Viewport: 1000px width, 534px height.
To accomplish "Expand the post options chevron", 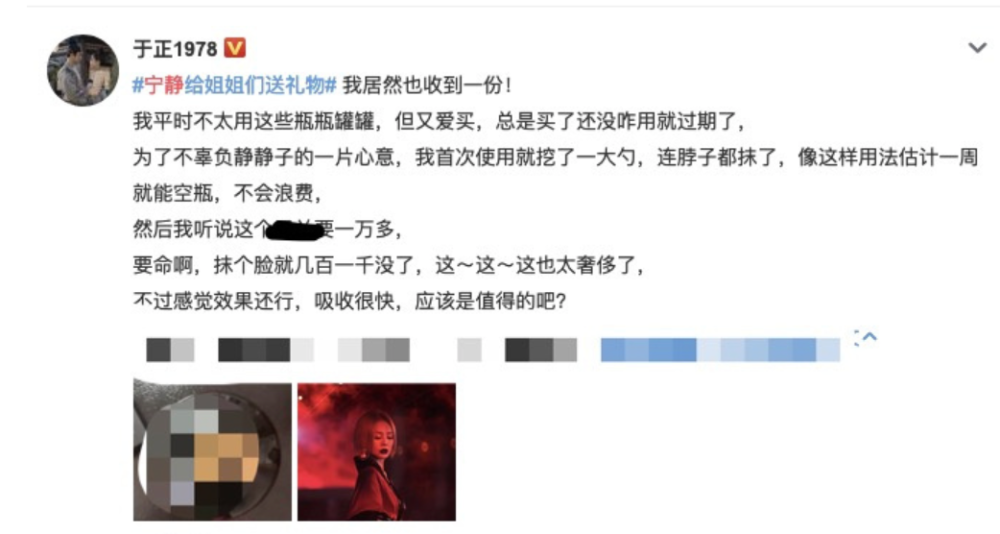I will click(x=977, y=48).
